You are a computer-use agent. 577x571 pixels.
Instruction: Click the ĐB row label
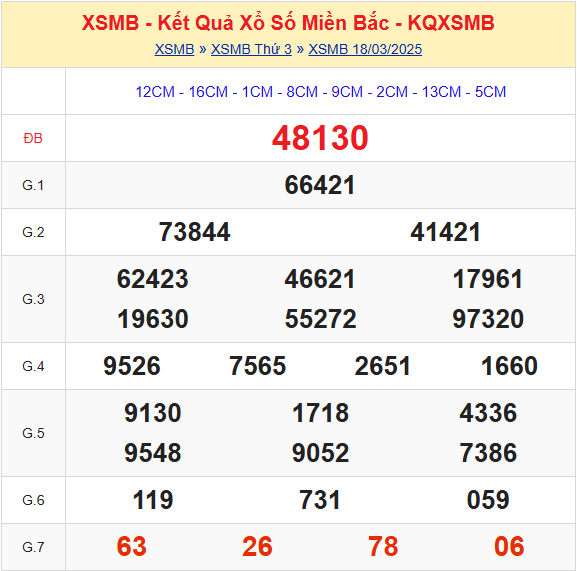click(x=33, y=138)
